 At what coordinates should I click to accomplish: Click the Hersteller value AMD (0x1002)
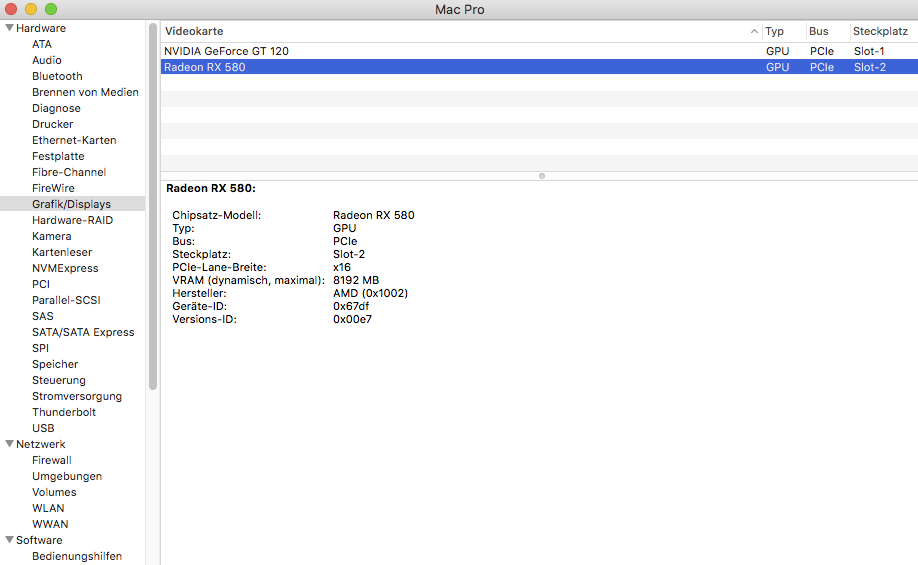coord(370,293)
